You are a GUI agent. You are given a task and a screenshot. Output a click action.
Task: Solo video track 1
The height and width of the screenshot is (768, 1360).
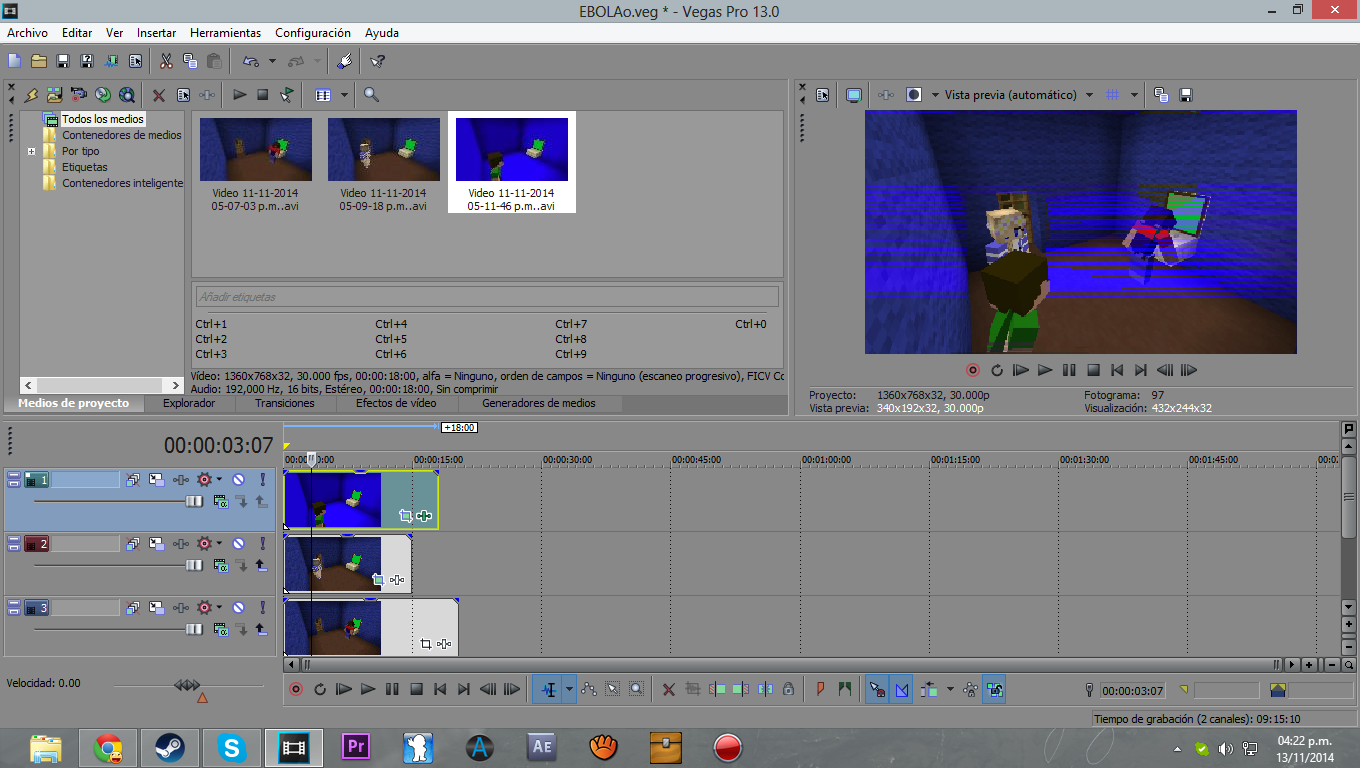coord(262,480)
